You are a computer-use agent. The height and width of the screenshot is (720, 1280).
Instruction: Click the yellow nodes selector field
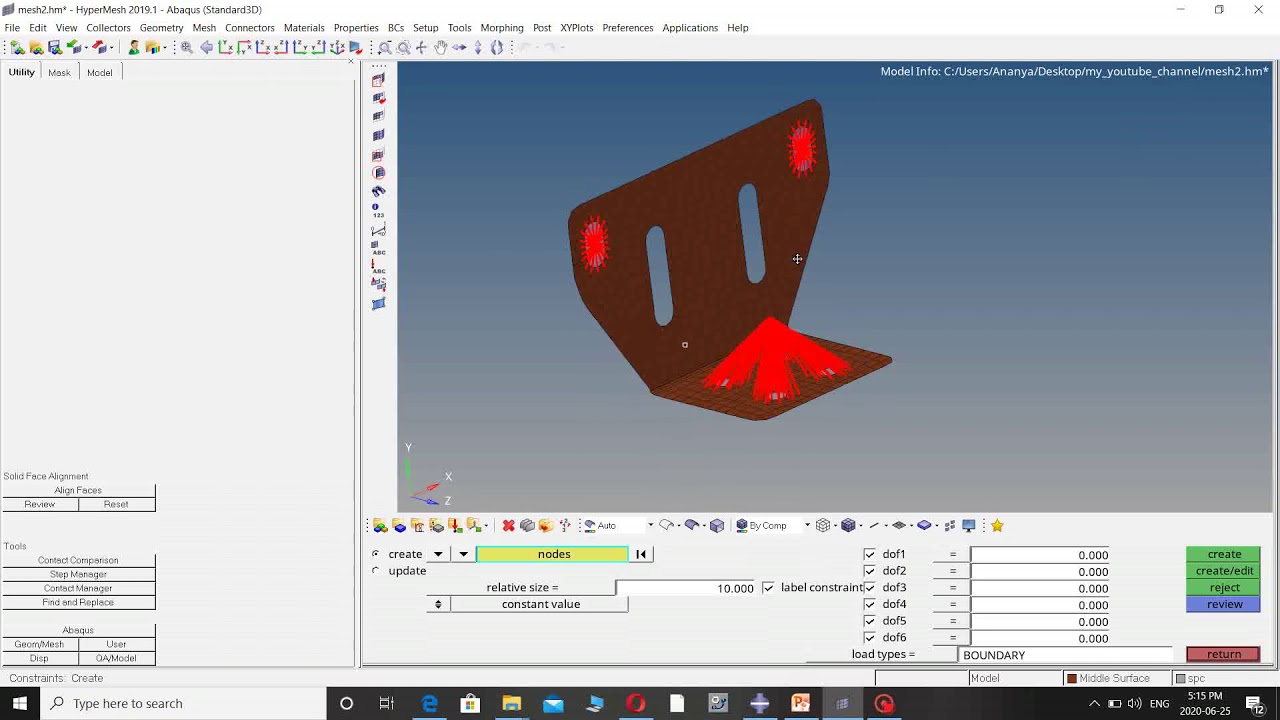[x=553, y=554]
